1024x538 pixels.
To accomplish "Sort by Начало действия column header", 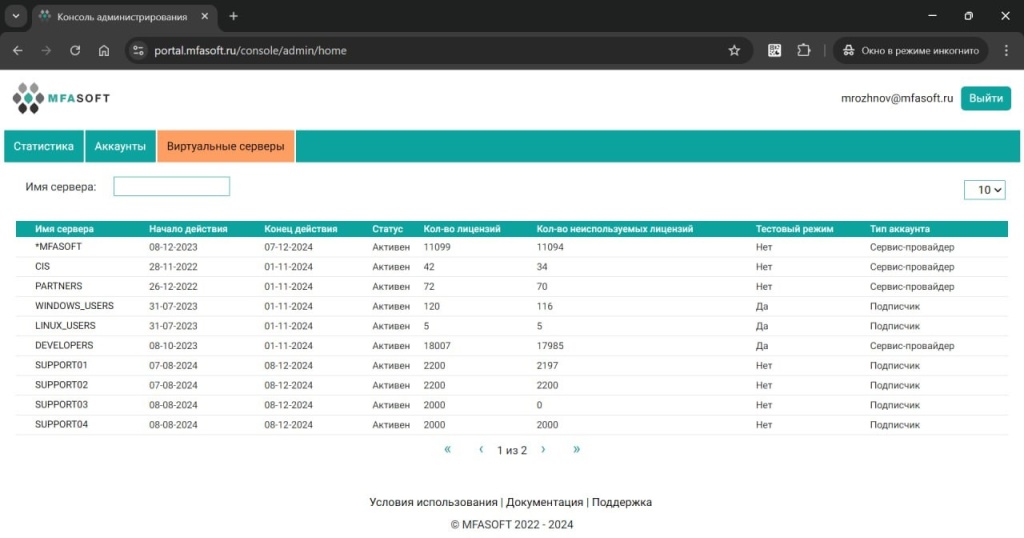I will click(188, 229).
